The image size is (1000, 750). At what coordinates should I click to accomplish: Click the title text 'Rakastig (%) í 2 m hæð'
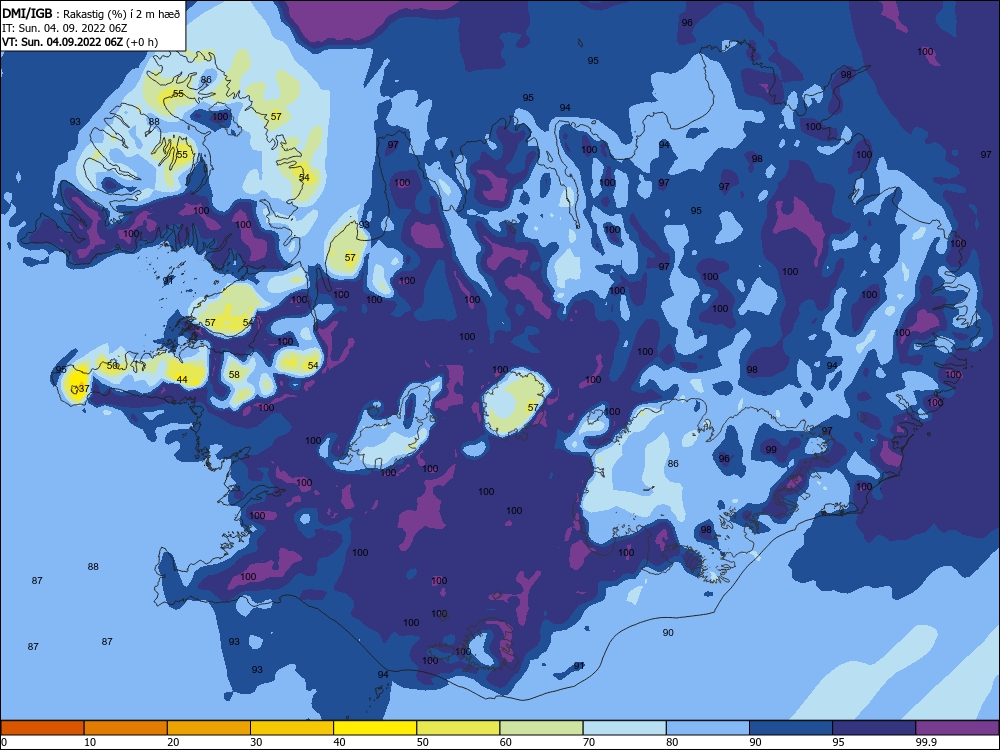click(122, 14)
